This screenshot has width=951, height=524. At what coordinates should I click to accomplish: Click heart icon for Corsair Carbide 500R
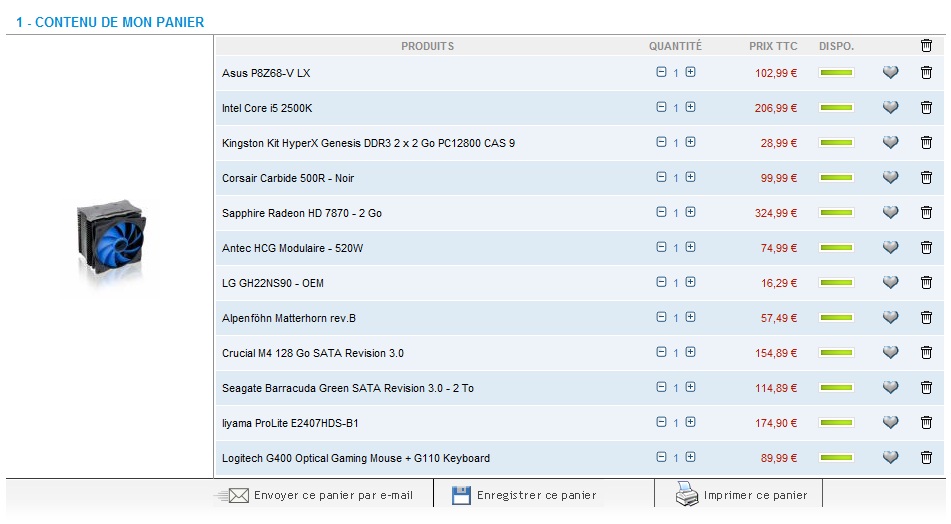click(890, 178)
